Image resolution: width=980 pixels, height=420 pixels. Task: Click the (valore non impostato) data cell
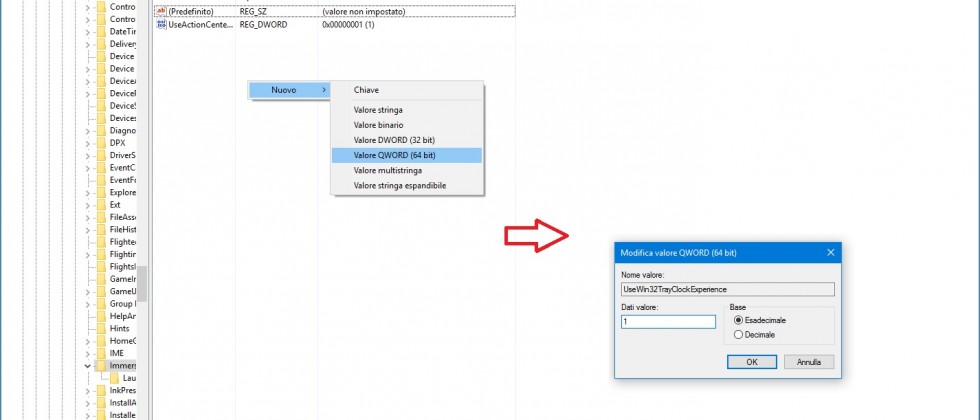pyautogui.click(x=364, y=12)
